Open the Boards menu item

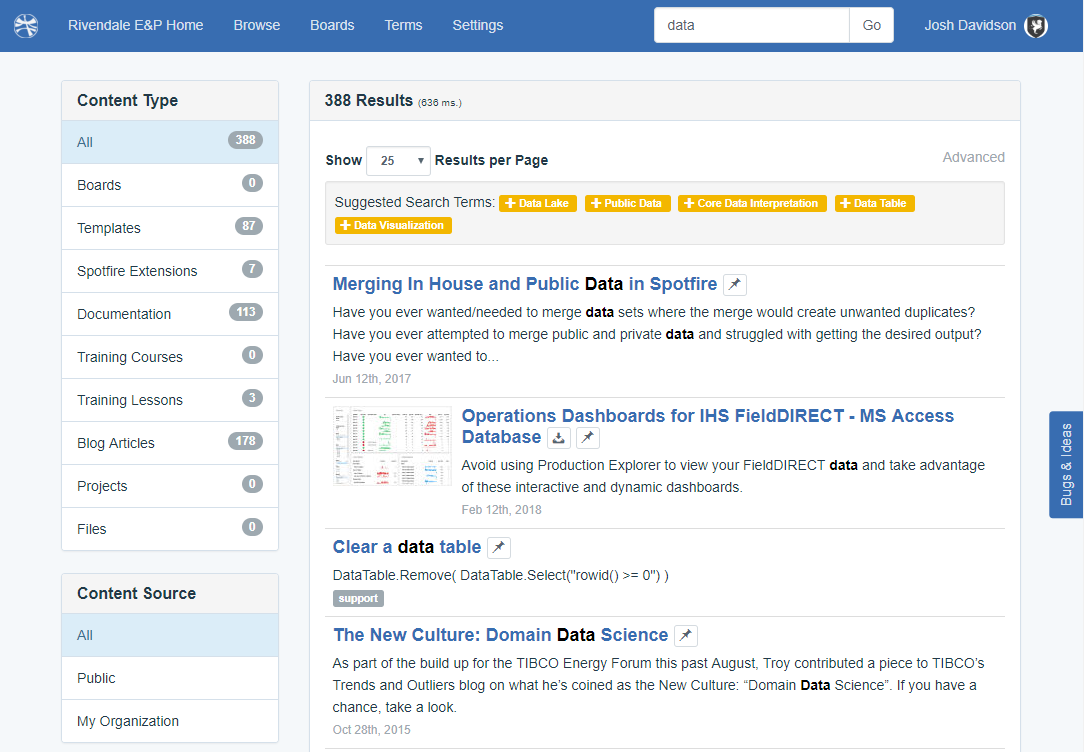[332, 26]
